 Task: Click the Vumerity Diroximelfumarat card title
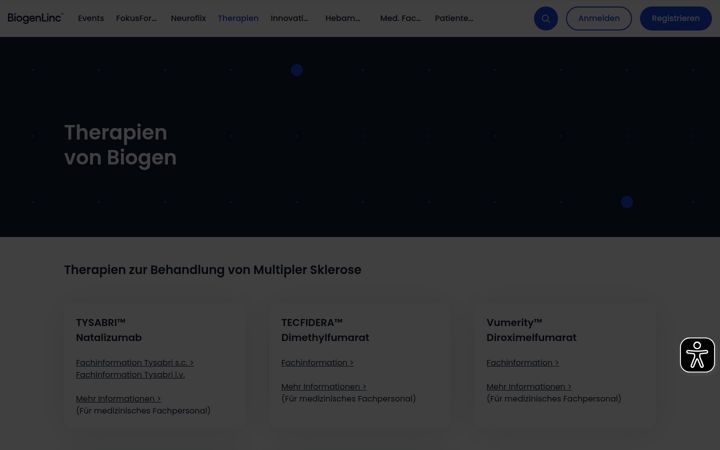(x=531, y=330)
